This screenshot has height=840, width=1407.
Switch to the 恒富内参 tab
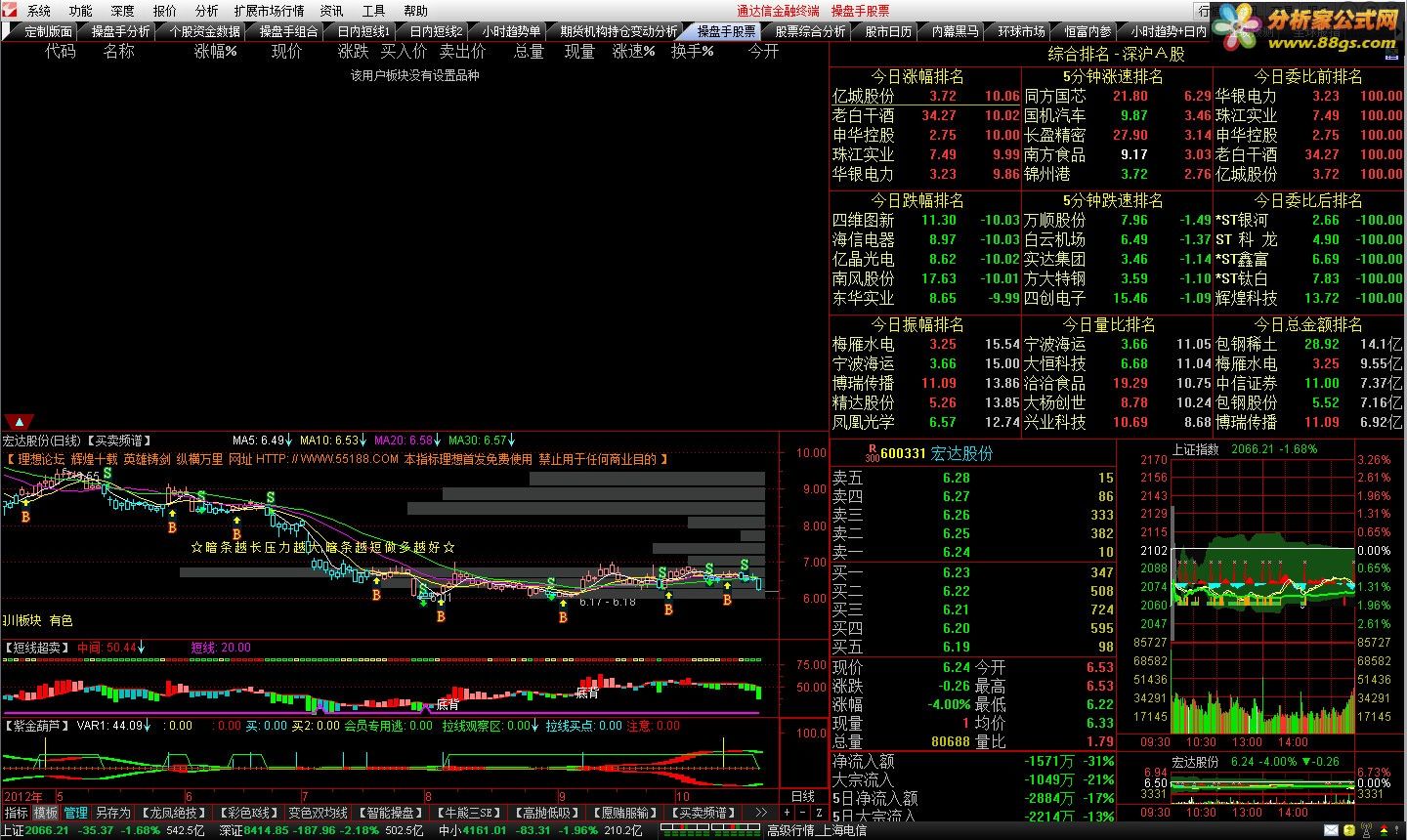(1087, 31)
